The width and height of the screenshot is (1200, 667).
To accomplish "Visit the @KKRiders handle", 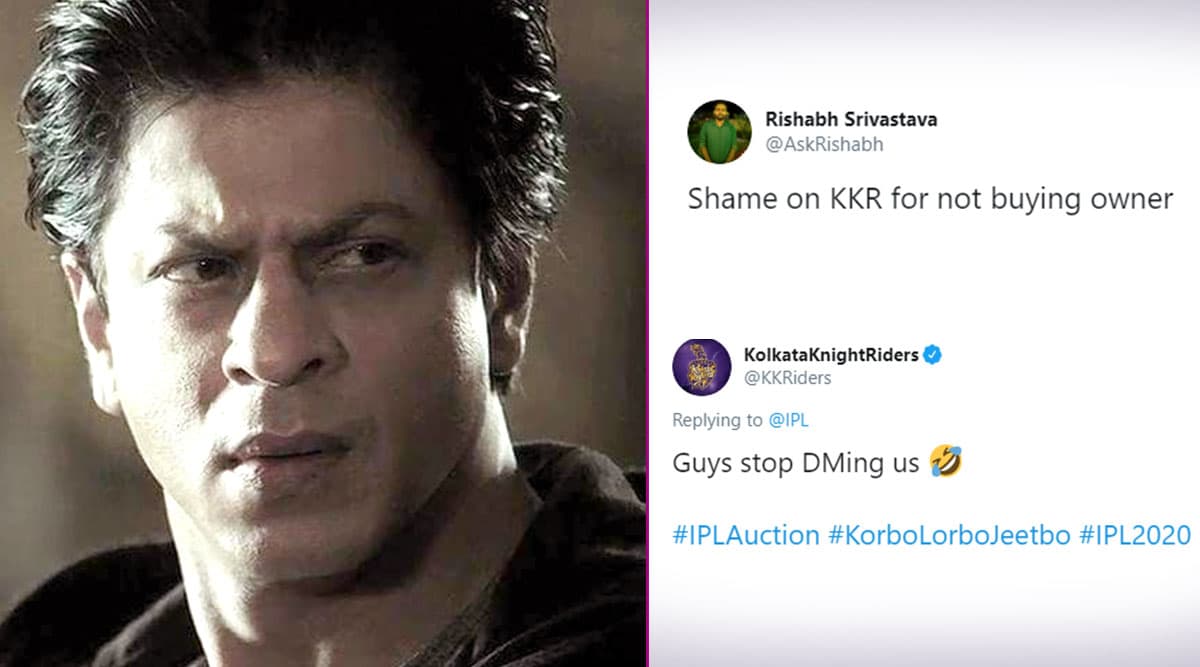I will (x=788, y=378).
